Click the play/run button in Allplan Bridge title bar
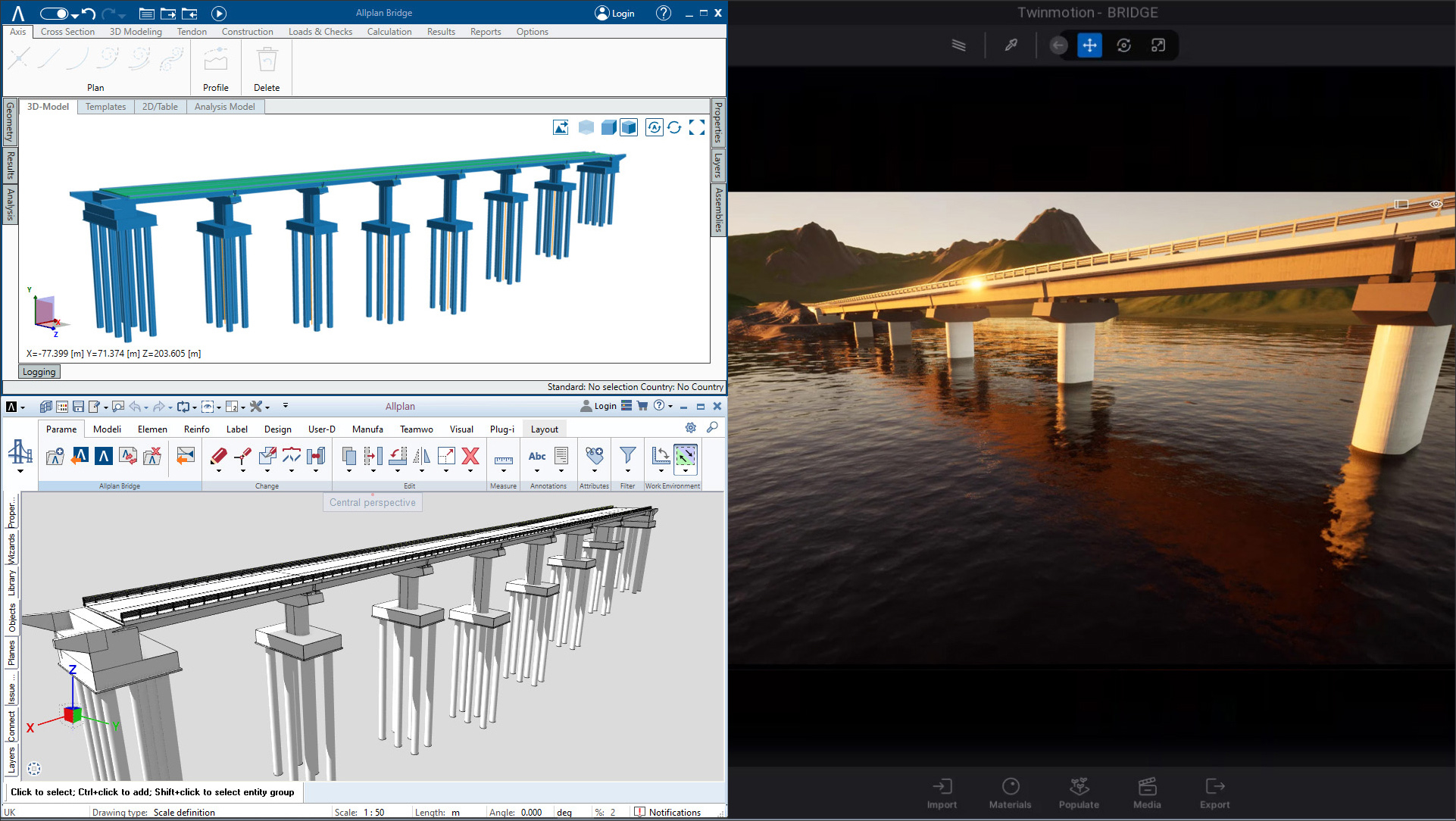This screenshot has width=1456, height=821. coord(218,13)
